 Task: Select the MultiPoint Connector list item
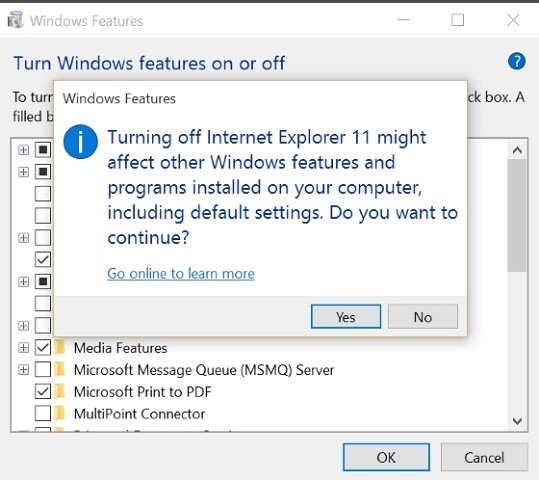(140, 414)
